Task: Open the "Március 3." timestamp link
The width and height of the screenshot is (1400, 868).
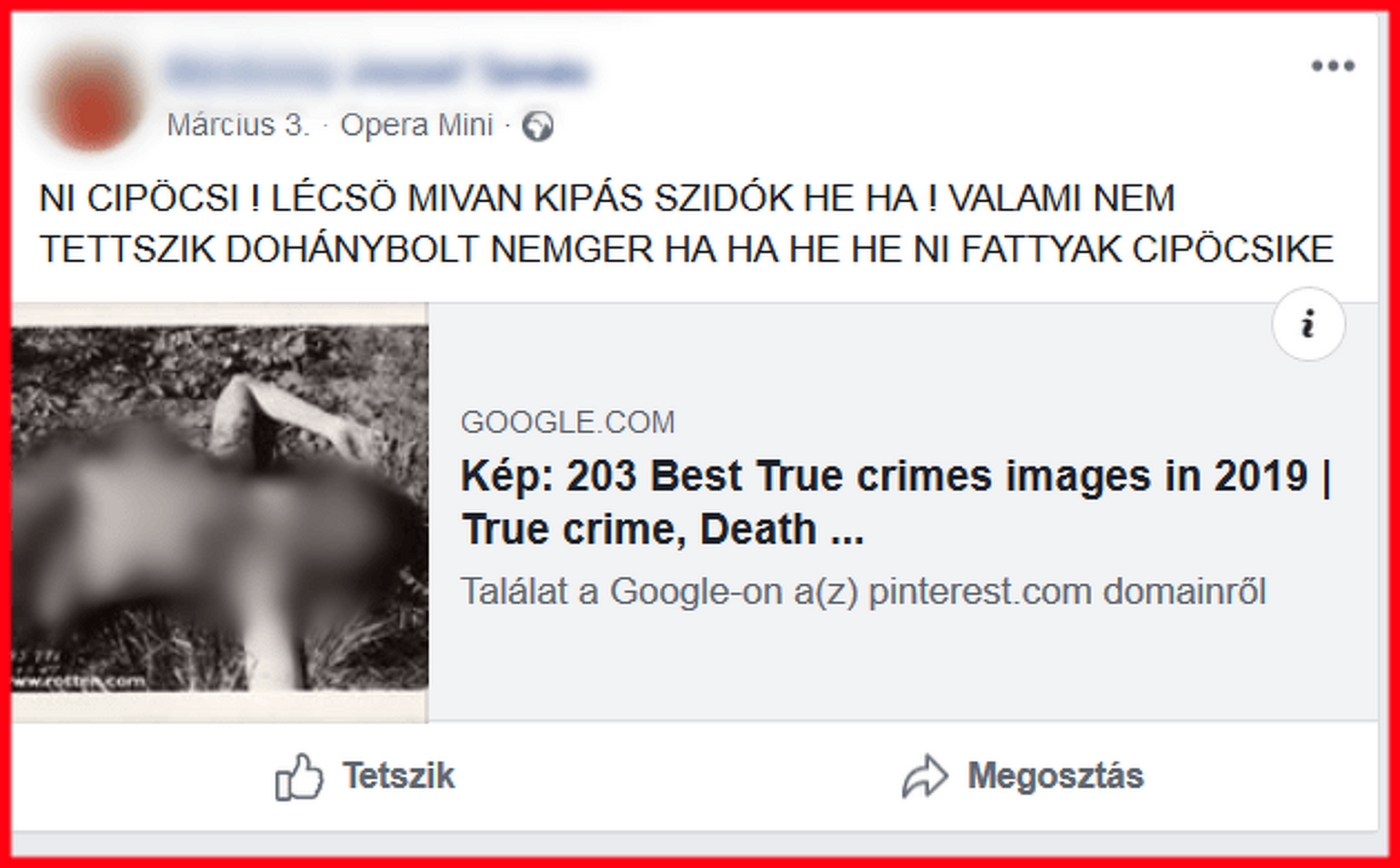Action: pos(238,125)
